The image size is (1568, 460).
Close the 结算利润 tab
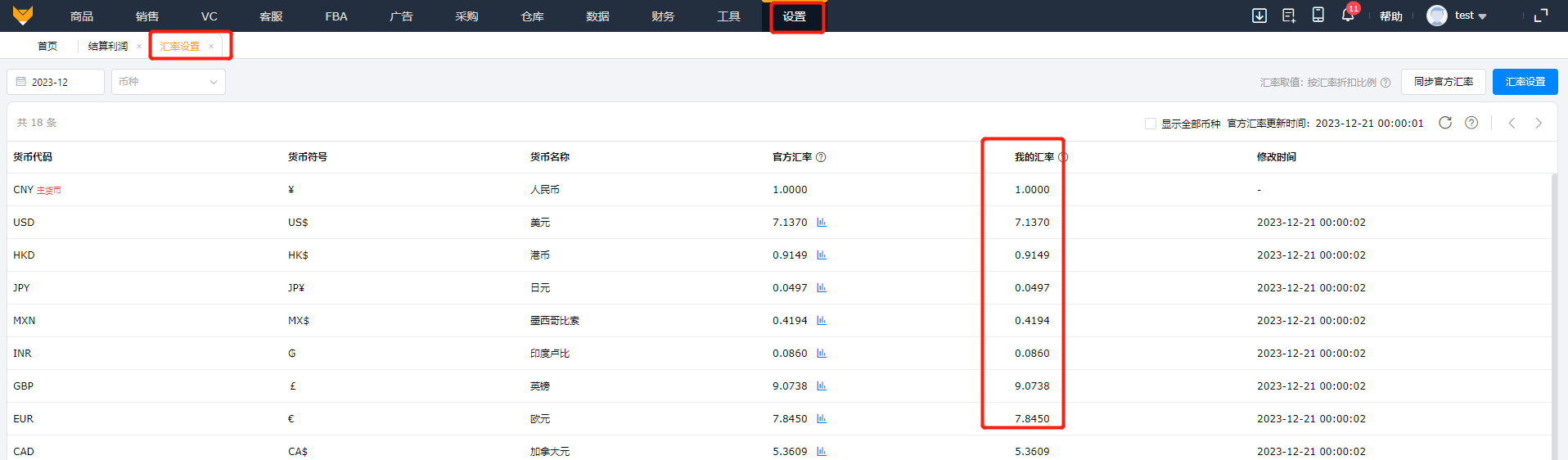139,47
